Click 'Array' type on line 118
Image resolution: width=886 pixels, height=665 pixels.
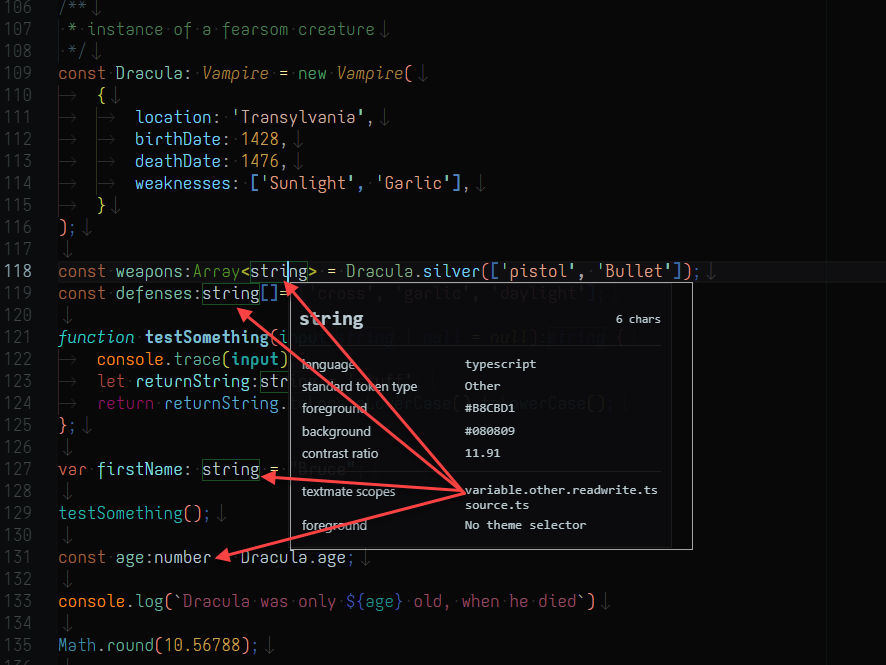coord(216,271)
